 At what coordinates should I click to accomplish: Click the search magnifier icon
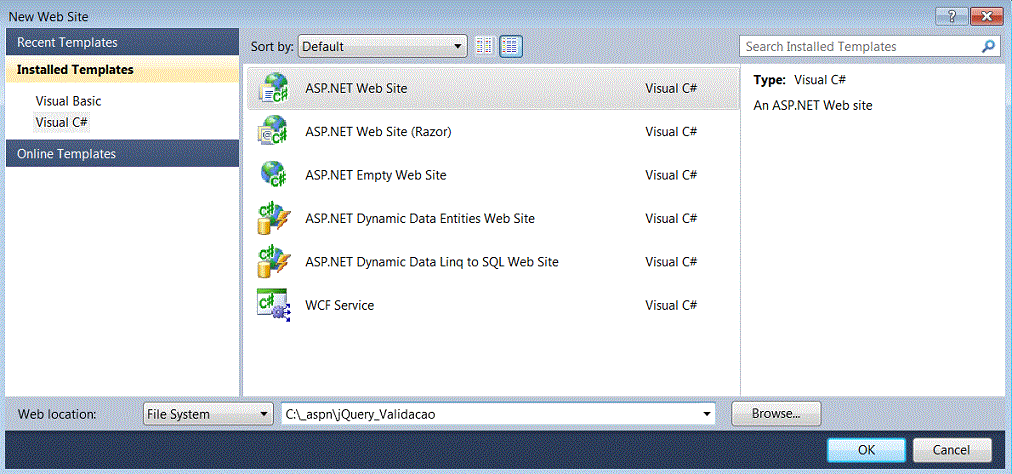(988, 46)
